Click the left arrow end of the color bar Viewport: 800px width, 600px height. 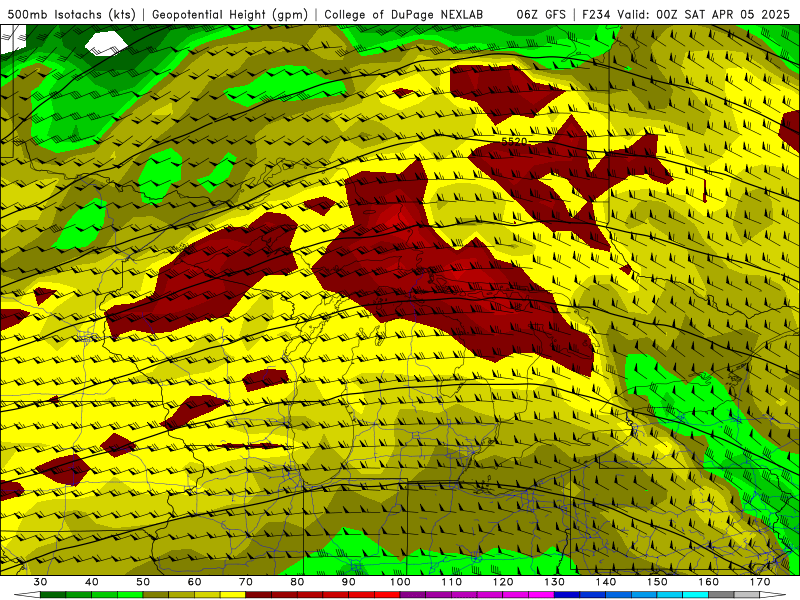[27, 595]
